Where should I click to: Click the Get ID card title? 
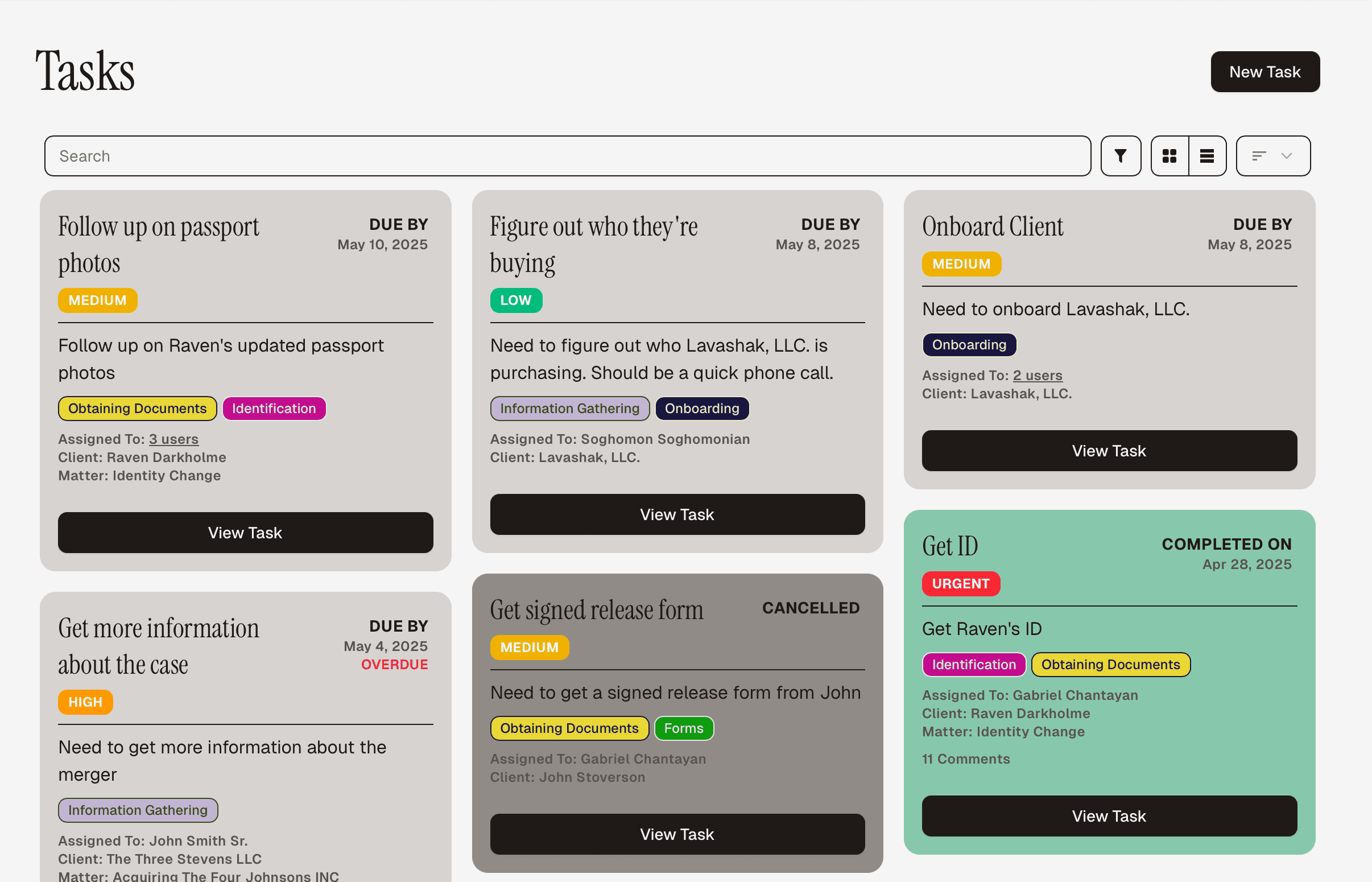pos(950,546)
